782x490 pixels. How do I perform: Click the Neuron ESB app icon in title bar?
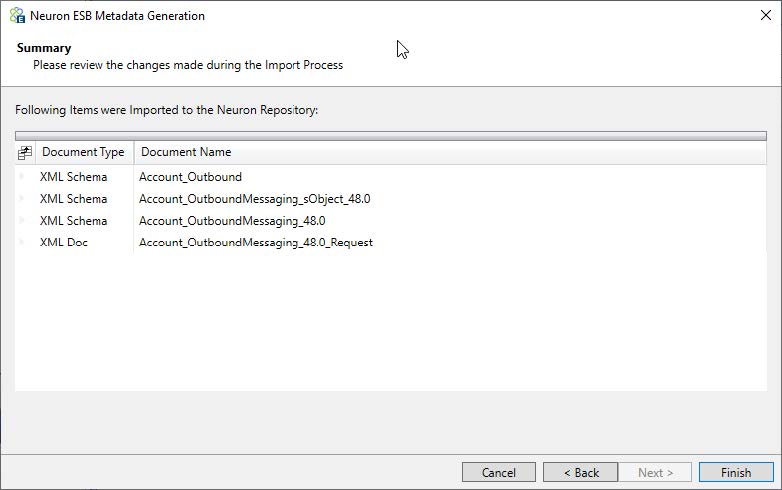[x=17, y=15]
